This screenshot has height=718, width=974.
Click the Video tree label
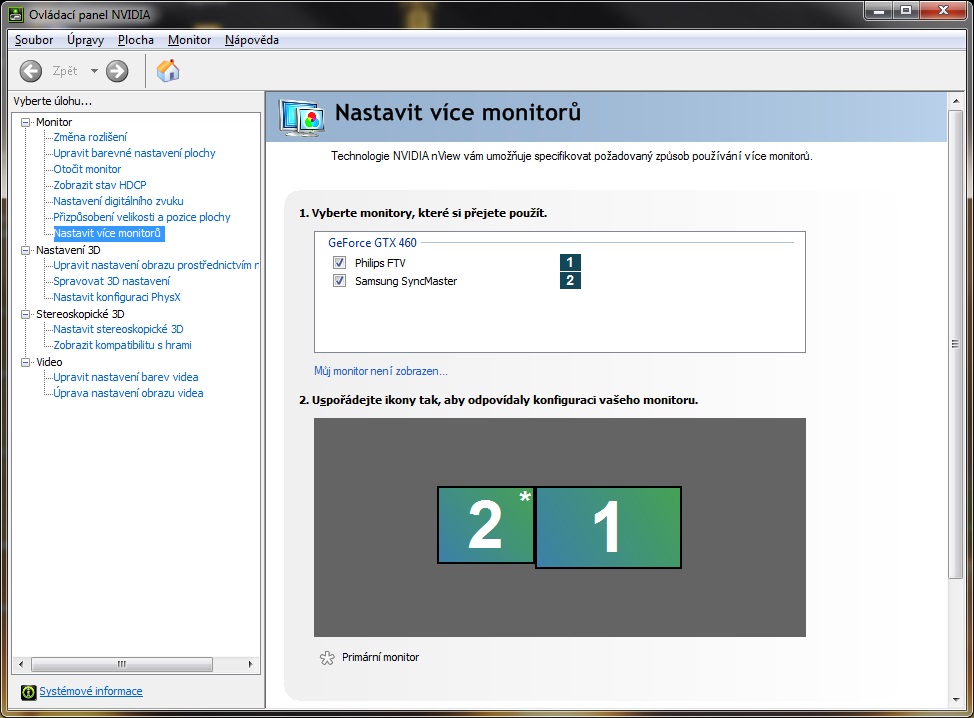click(x=49, y=362)
